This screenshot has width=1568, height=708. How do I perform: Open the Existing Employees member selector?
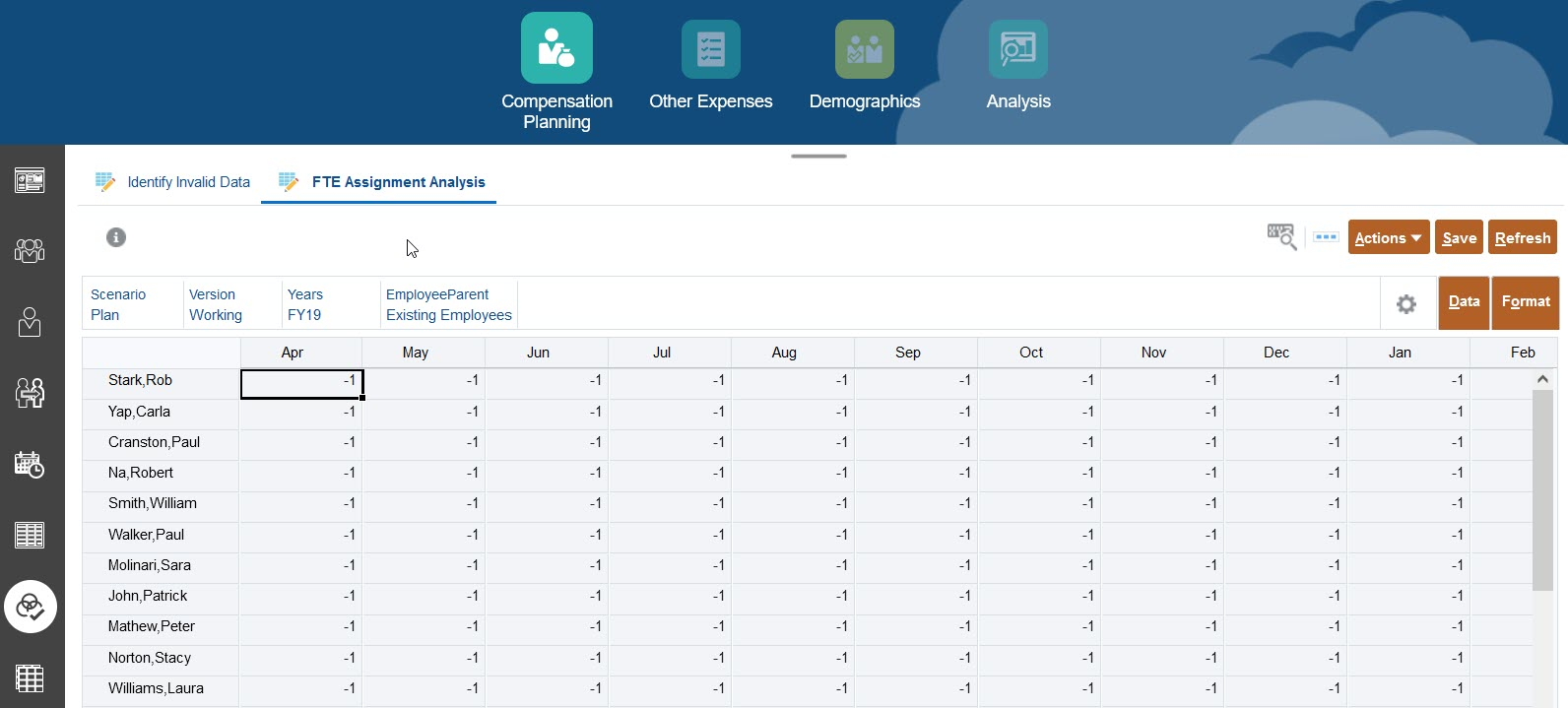tap(448, 315)
